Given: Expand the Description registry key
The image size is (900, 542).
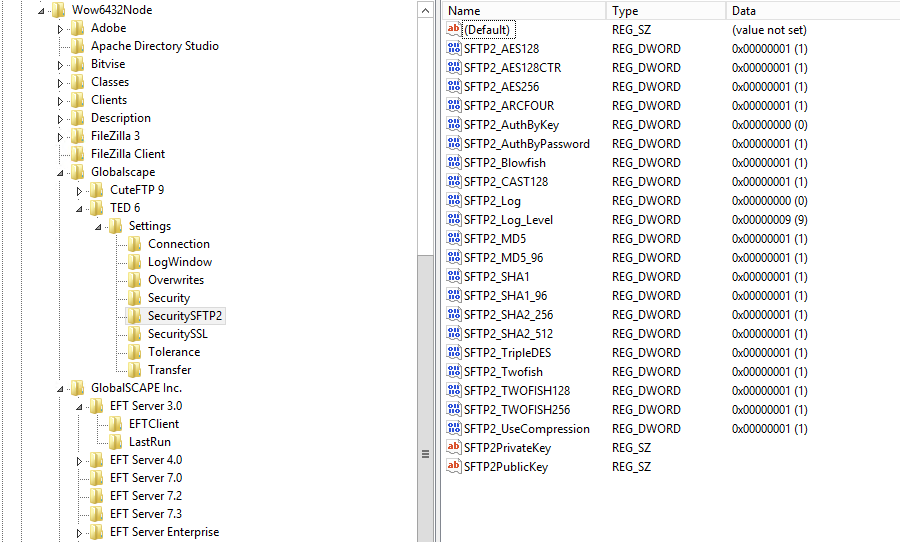Looking at the screenshot, I should (60, 119).
